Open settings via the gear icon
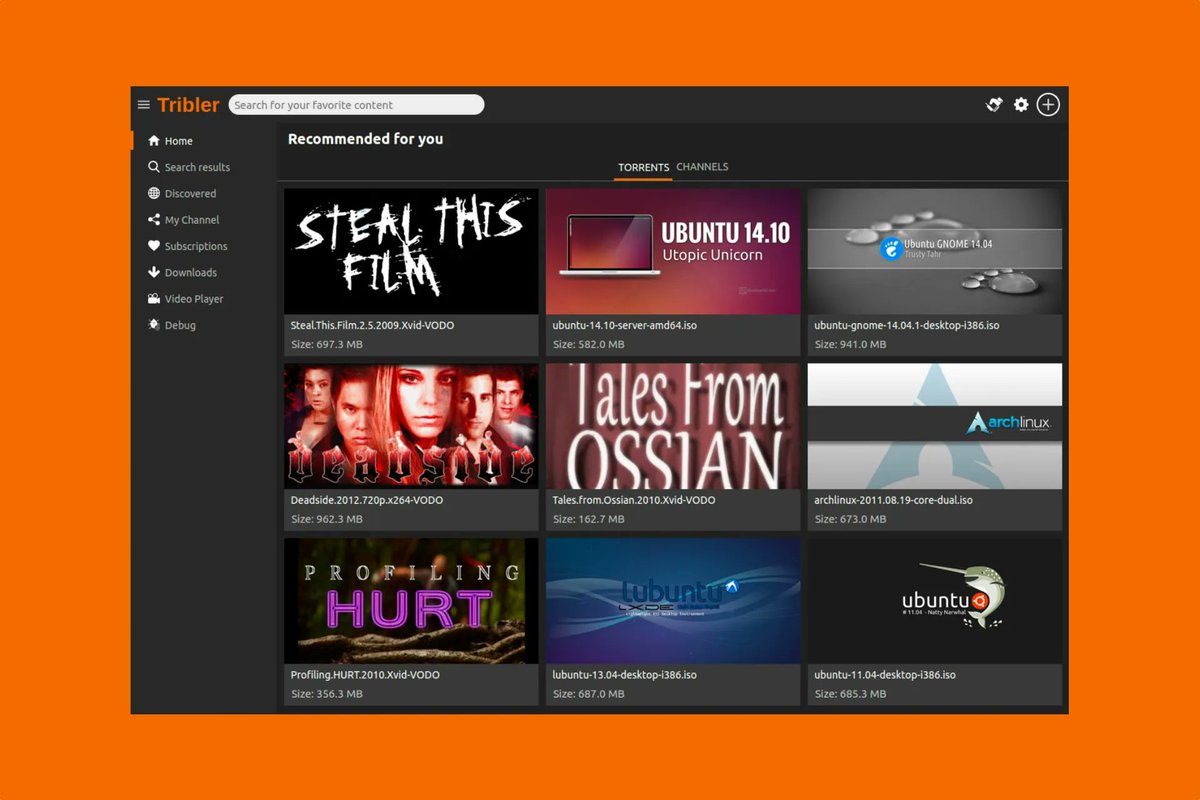This screenshot has height=800, width=1200. (1021, 105)
